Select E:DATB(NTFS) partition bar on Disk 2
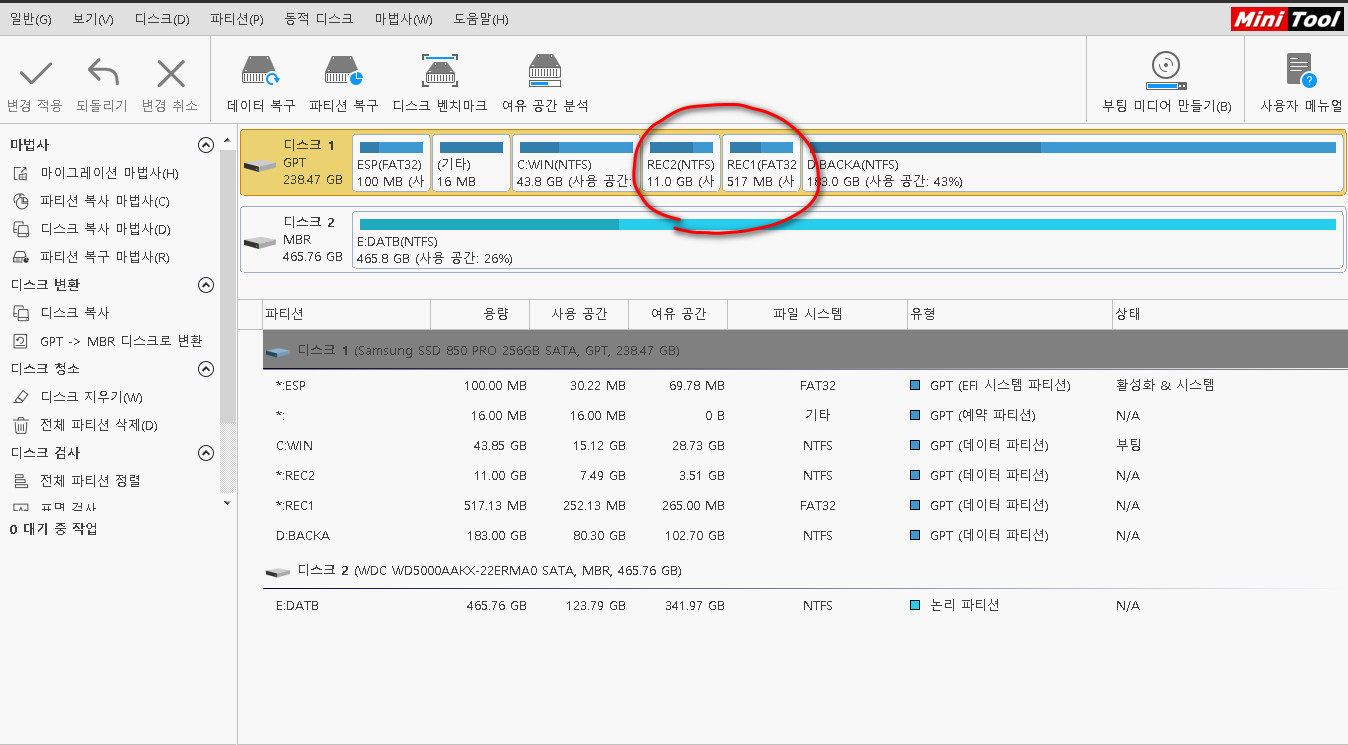Viewport: 1348px width, 745px height. click(848, 241)
